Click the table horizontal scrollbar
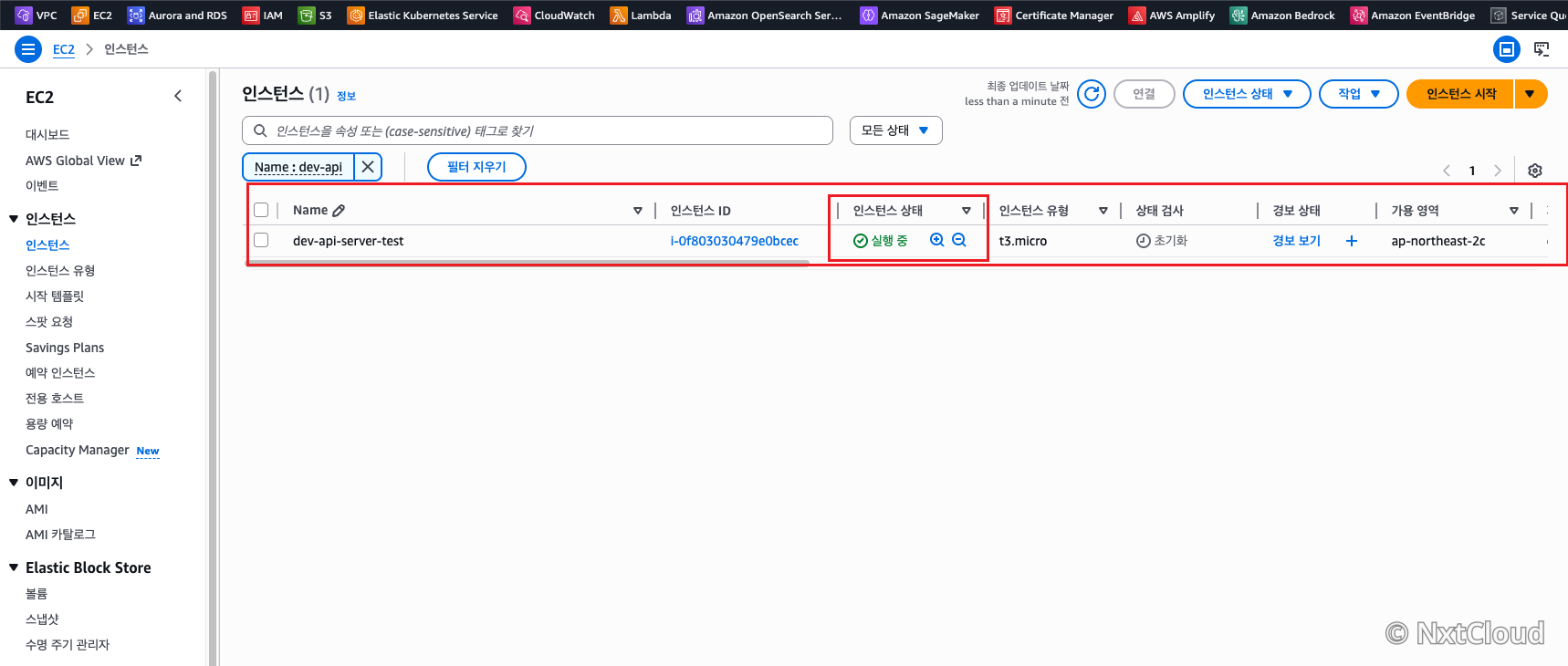This screenshot has height=666, width=1568. (528, 262)
